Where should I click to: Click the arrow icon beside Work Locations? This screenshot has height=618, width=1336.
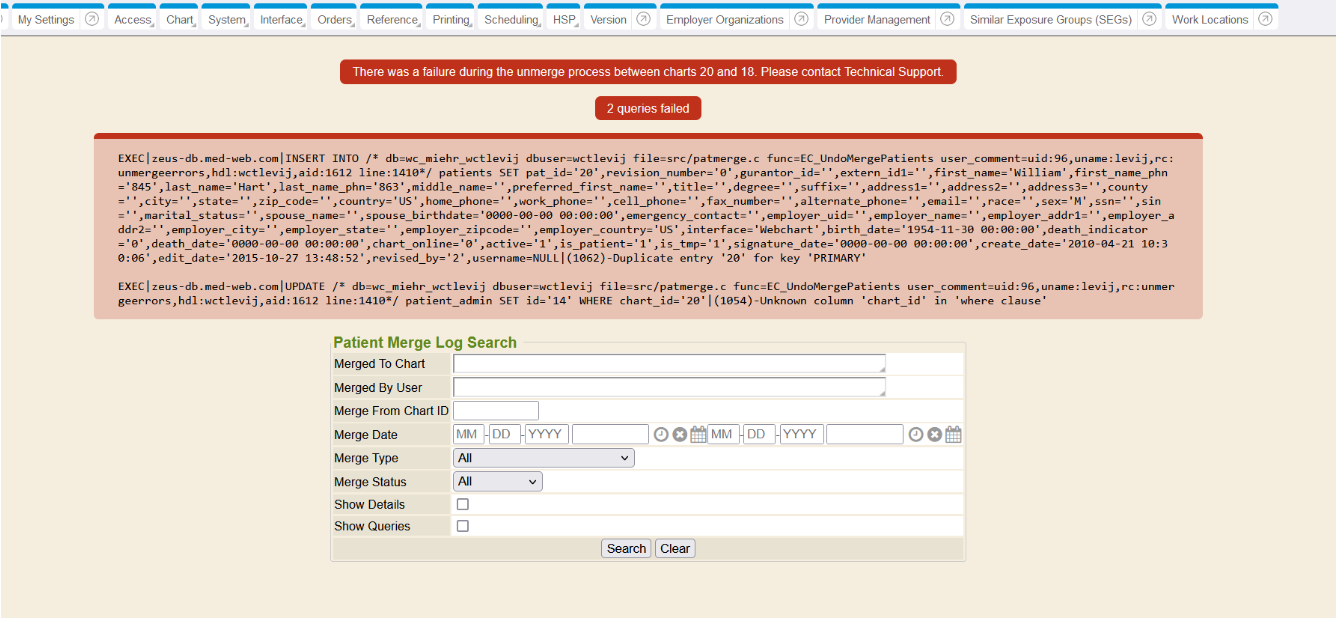point(1266,19)
